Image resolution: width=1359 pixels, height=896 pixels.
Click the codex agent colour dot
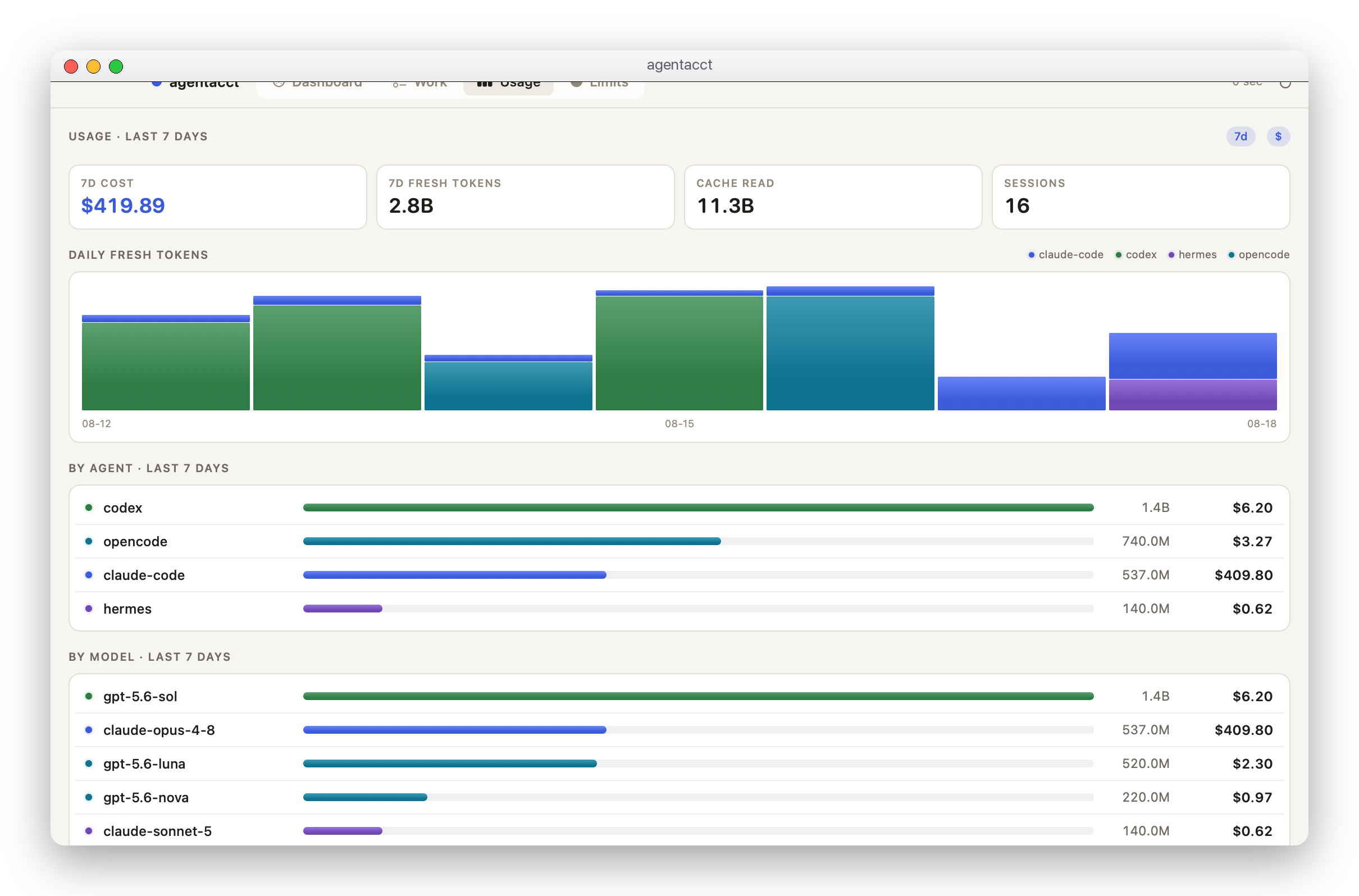point(89,508)
